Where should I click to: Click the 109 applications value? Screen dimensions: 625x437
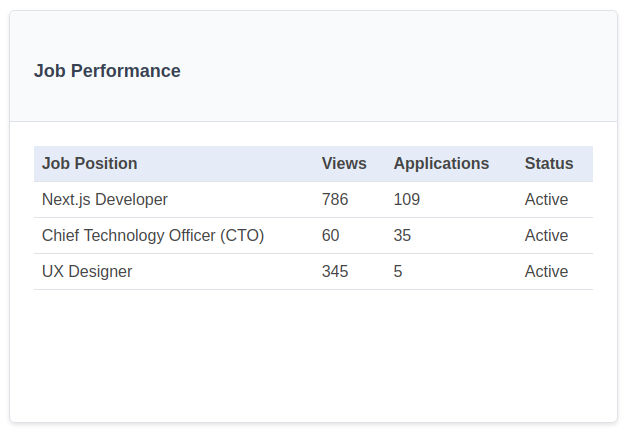pos(407,199)
